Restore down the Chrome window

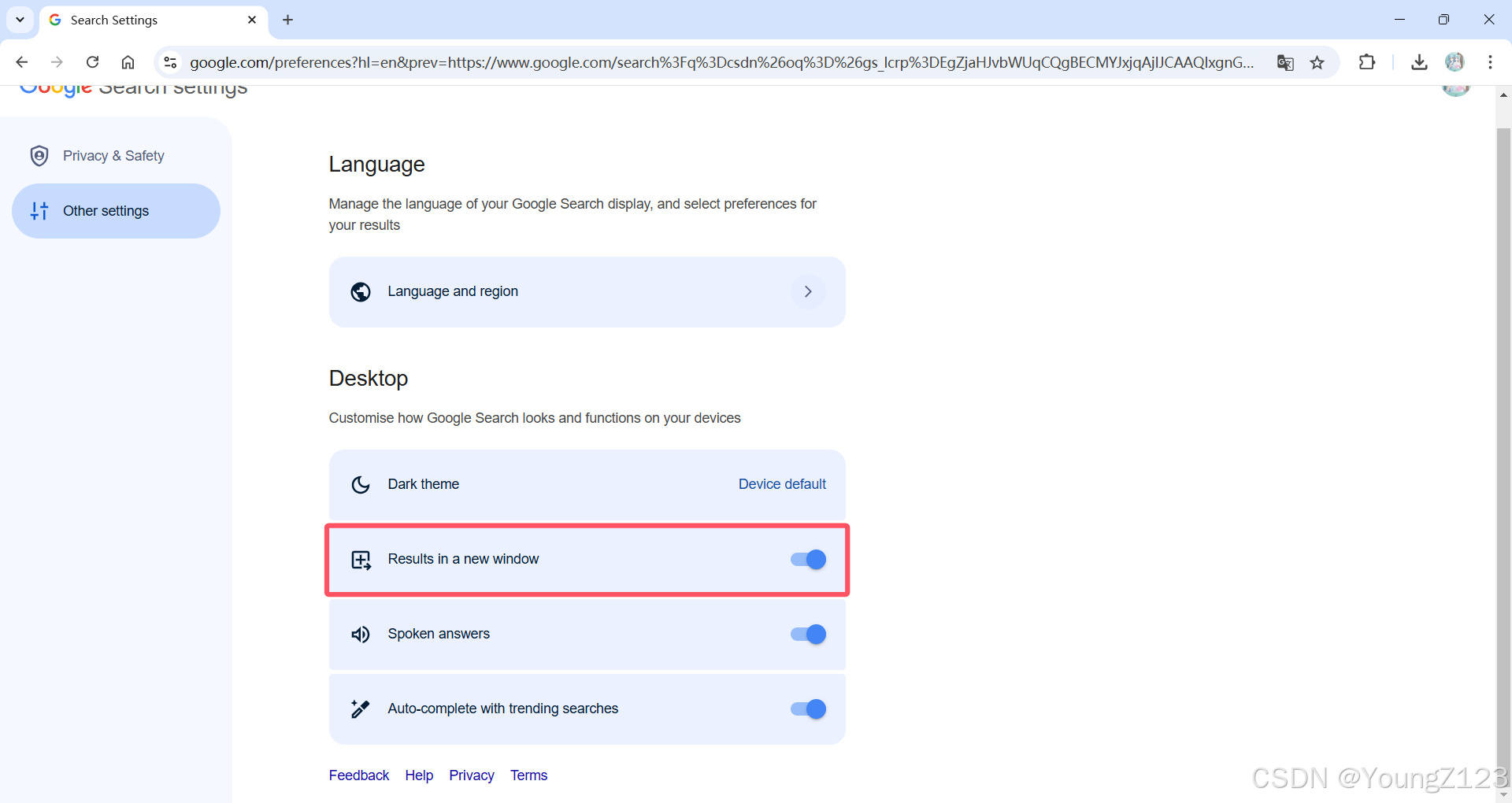(x=1443, y=20)
